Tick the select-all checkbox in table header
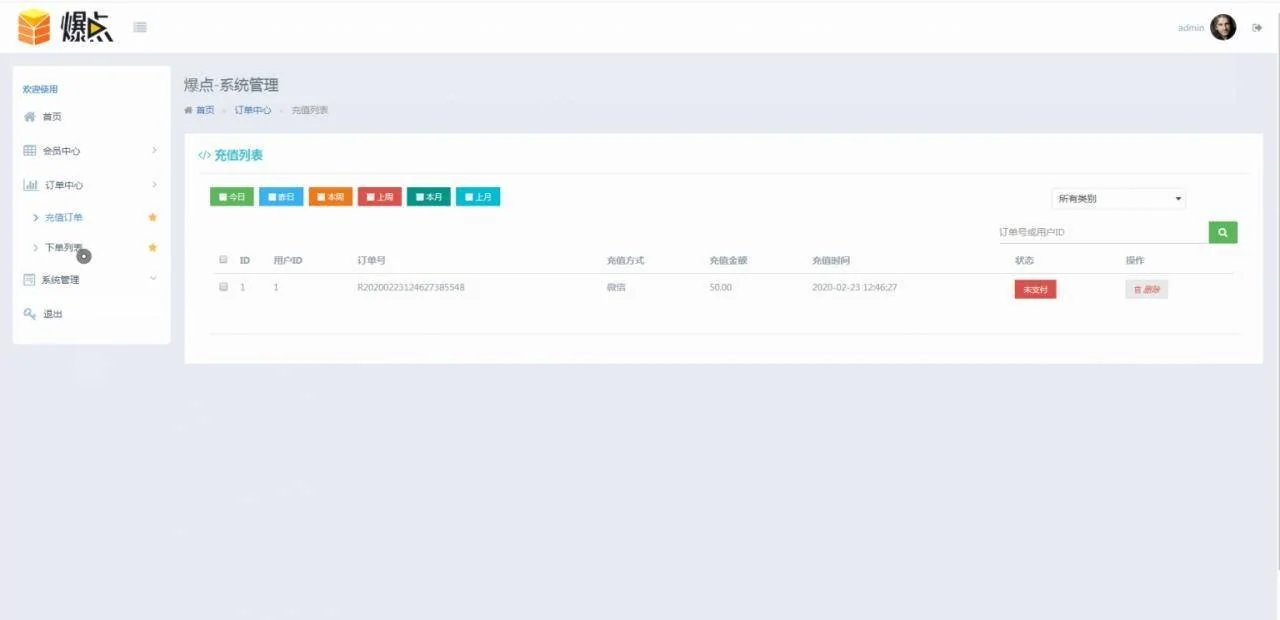 (223, 260)
